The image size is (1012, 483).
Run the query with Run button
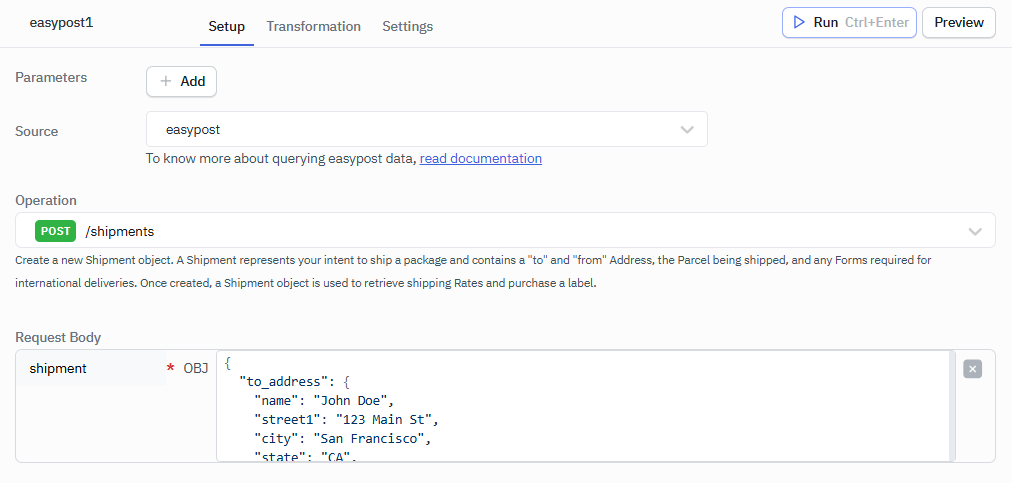pyautogui.click(x=849, y=23)
